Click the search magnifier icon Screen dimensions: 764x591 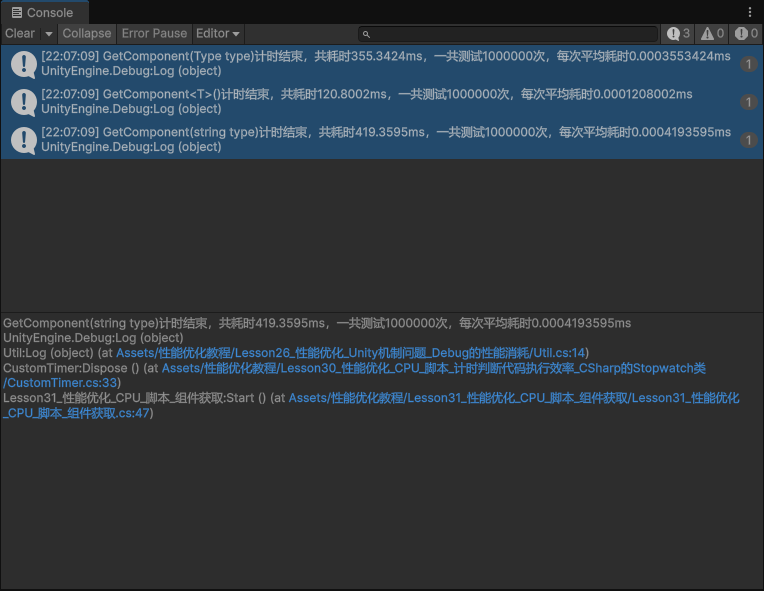[x=367, y=34]
